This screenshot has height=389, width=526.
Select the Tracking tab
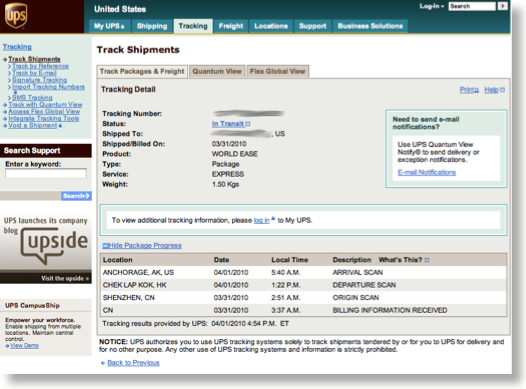pos(193,26)
